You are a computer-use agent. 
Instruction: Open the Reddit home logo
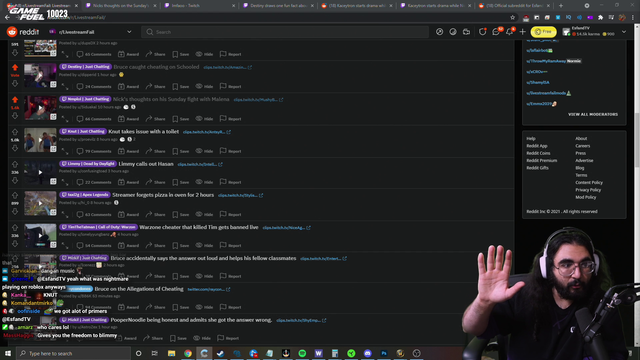click(x=23, y=32)
